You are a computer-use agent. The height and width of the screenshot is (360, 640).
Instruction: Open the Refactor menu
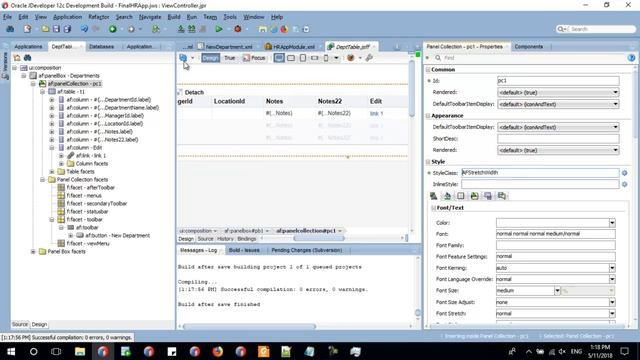coord(99,17)
